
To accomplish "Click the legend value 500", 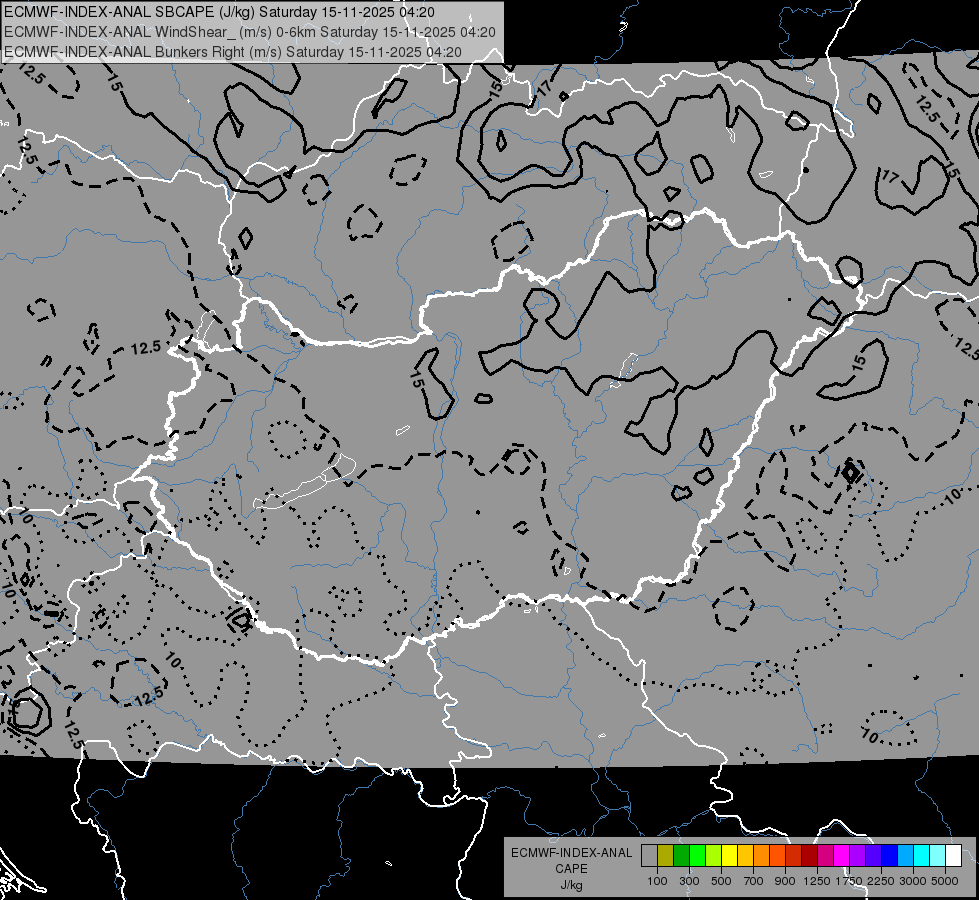I will (x=721, y=881).
